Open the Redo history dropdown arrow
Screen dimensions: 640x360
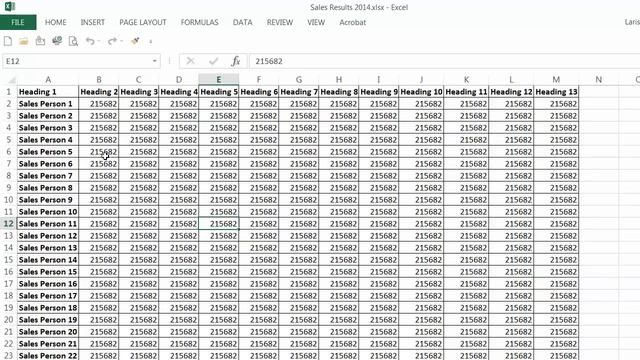121,41
